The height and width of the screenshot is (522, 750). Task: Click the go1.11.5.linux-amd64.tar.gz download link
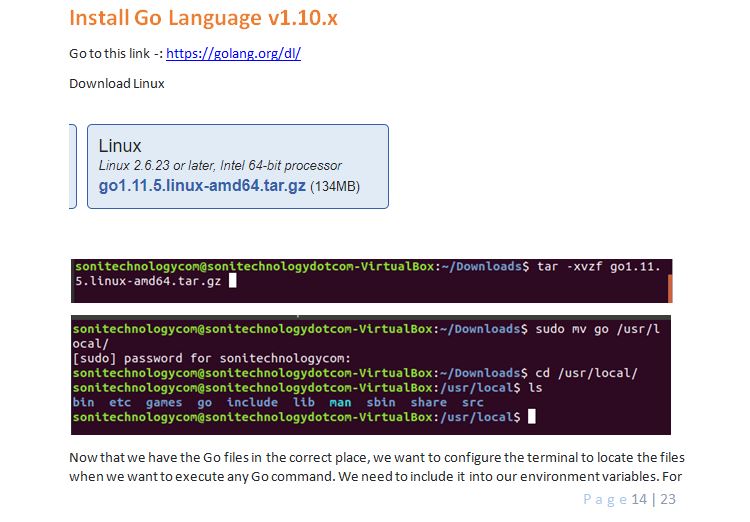(202, 186)
